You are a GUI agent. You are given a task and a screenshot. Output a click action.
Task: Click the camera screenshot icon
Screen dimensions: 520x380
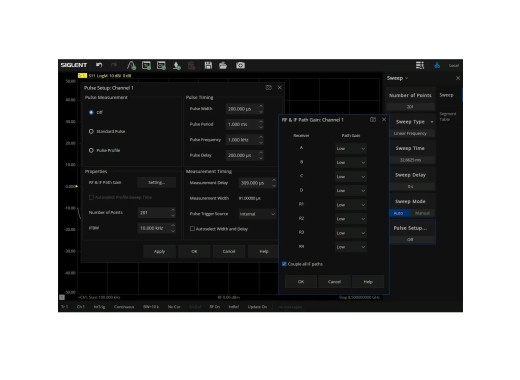tap(240, 65)
